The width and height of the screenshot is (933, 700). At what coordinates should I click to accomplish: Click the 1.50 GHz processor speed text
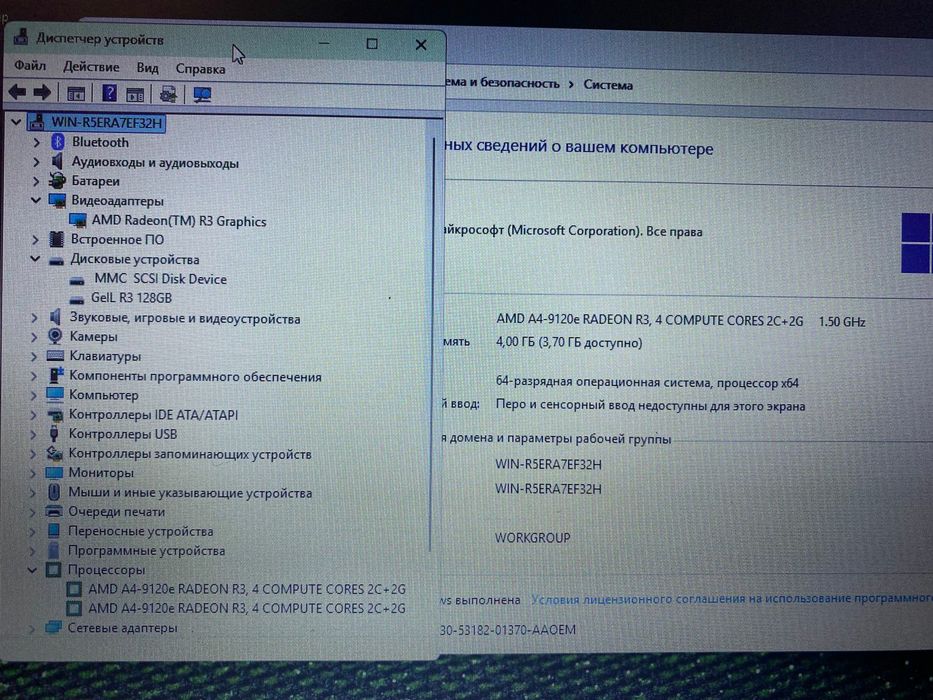click(x=842, y=321)
